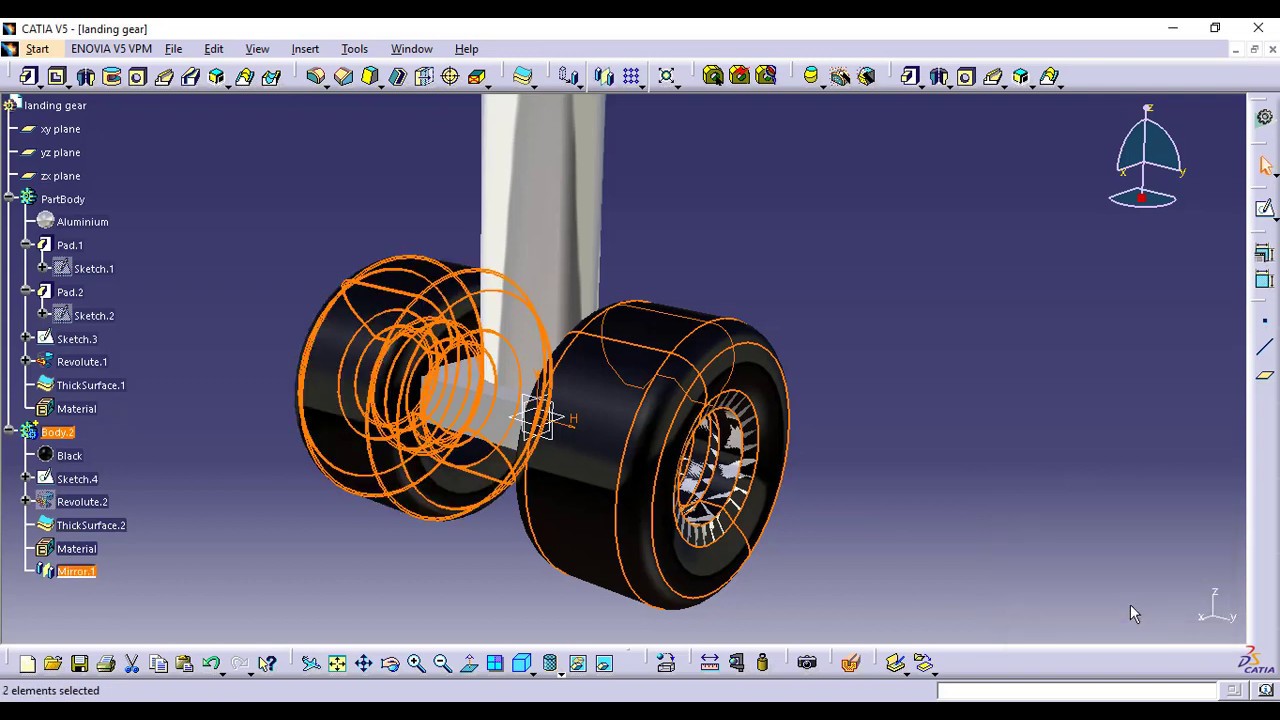Open the ENOVIA V5 VPM menu
Screen dimensions: 1280x720
111,49
